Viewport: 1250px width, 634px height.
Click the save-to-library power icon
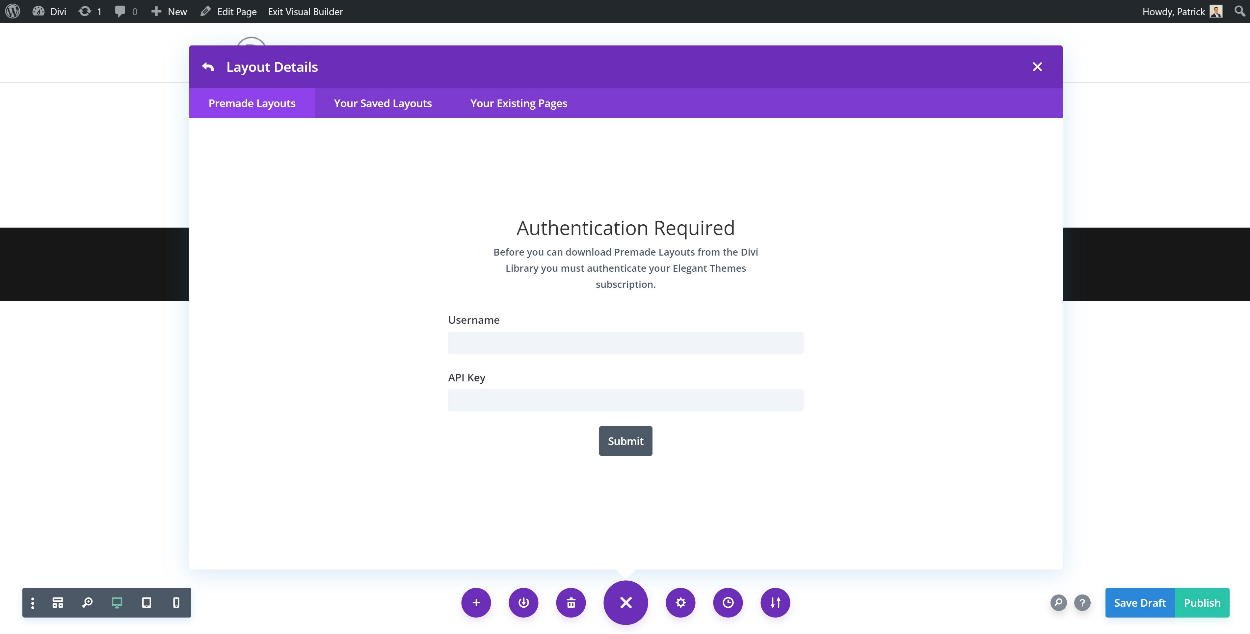click(523, 603)
